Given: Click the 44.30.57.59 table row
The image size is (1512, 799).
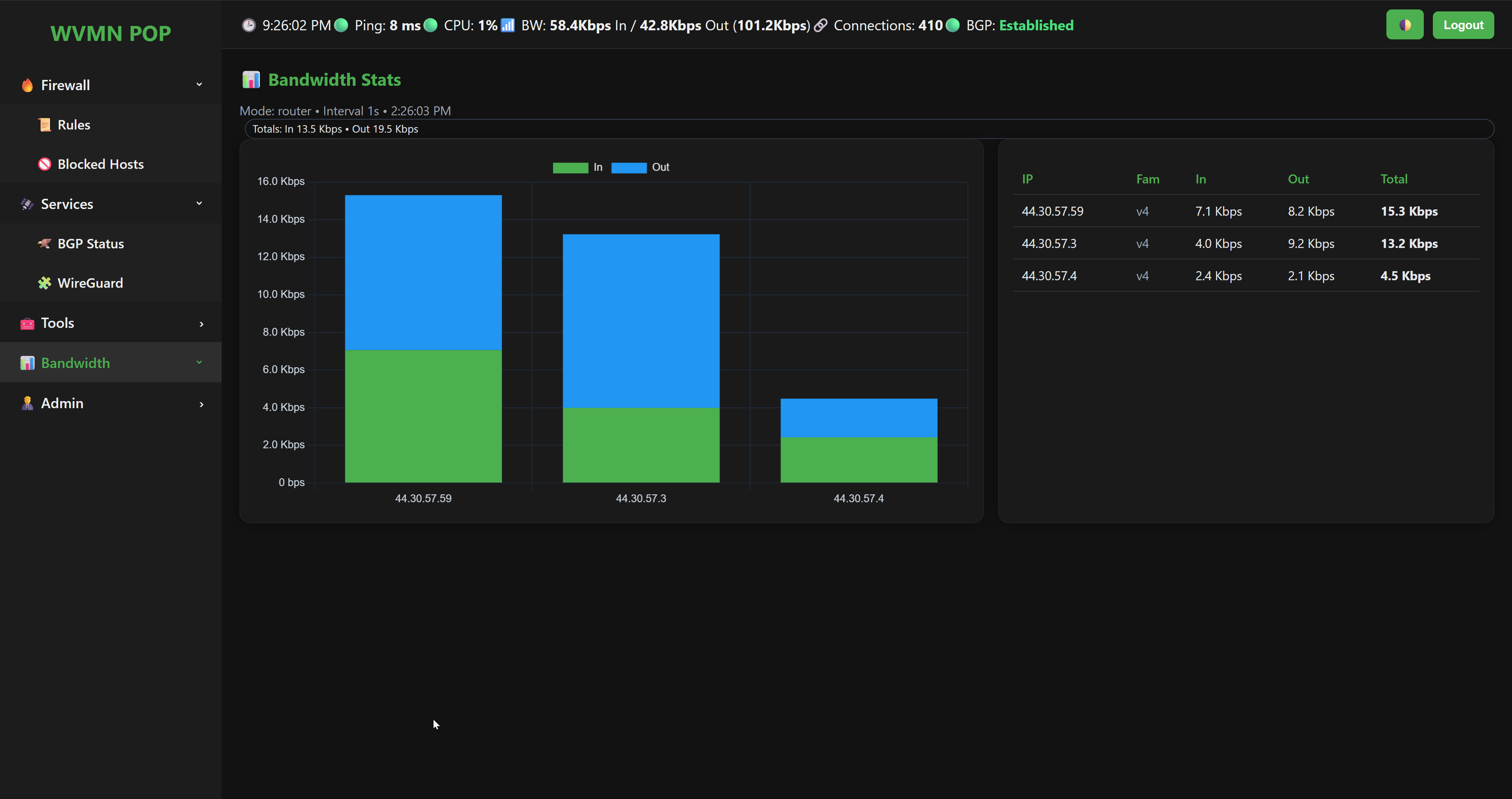Looking at the screenshot, I should click(x=1245, y=211).
